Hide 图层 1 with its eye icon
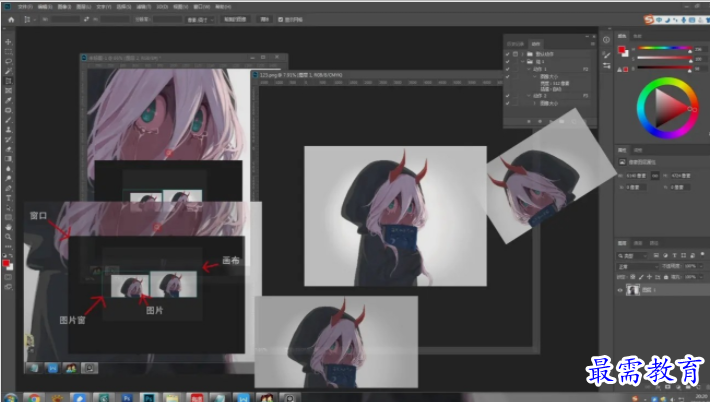The height and width of the screenshot is (402, 710). [x=620, y=290]
